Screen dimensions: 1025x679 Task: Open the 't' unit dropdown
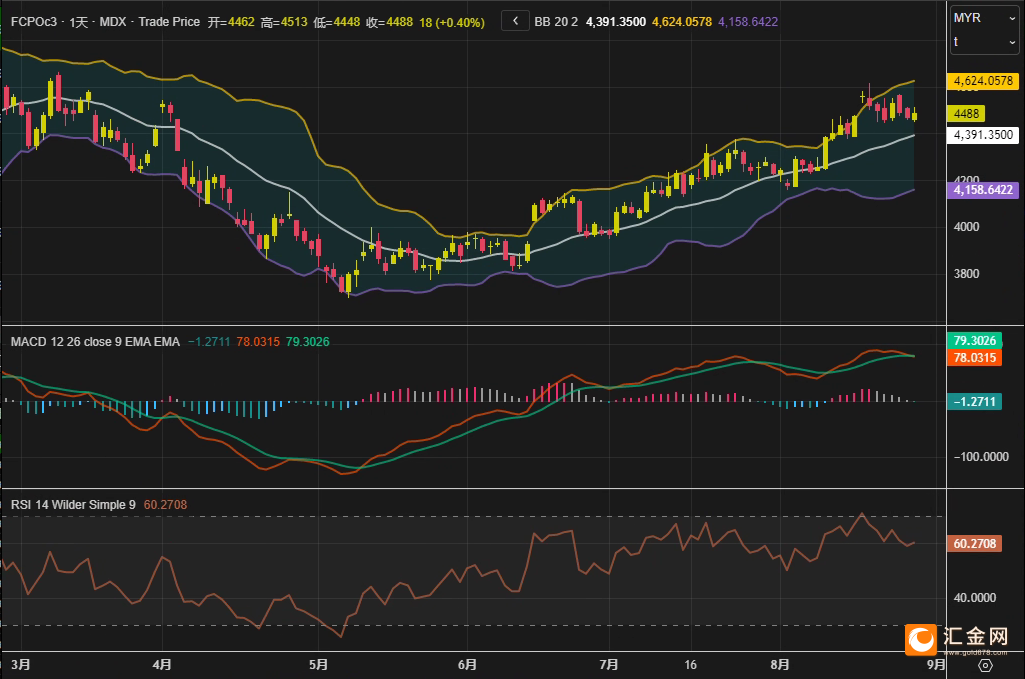[984, 42]
